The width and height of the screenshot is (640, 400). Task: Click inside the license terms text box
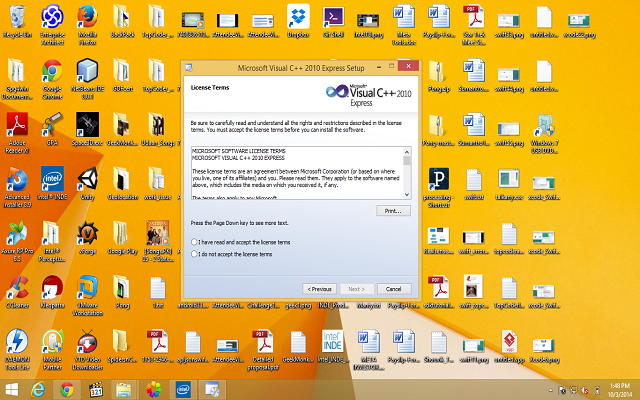[x=298, y=173]
